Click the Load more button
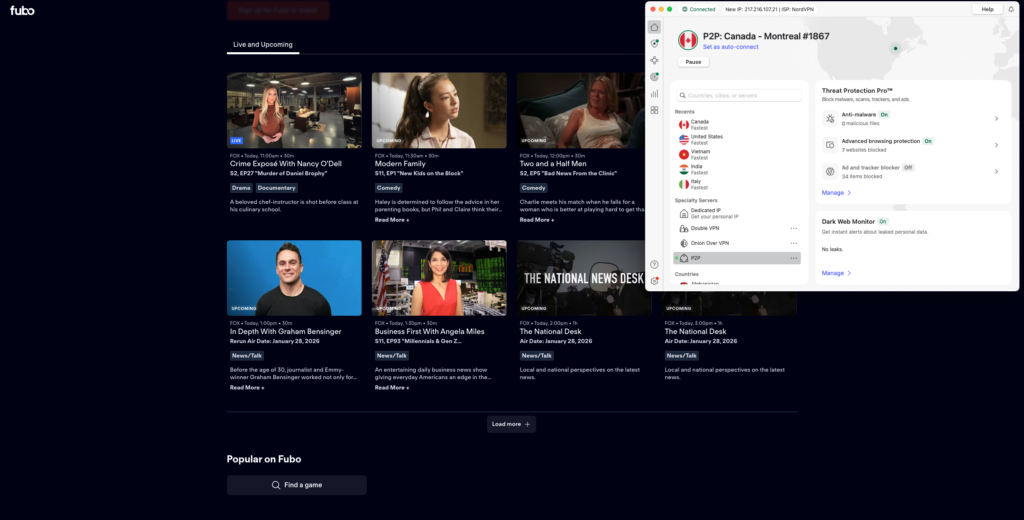 tap(511, 424)
